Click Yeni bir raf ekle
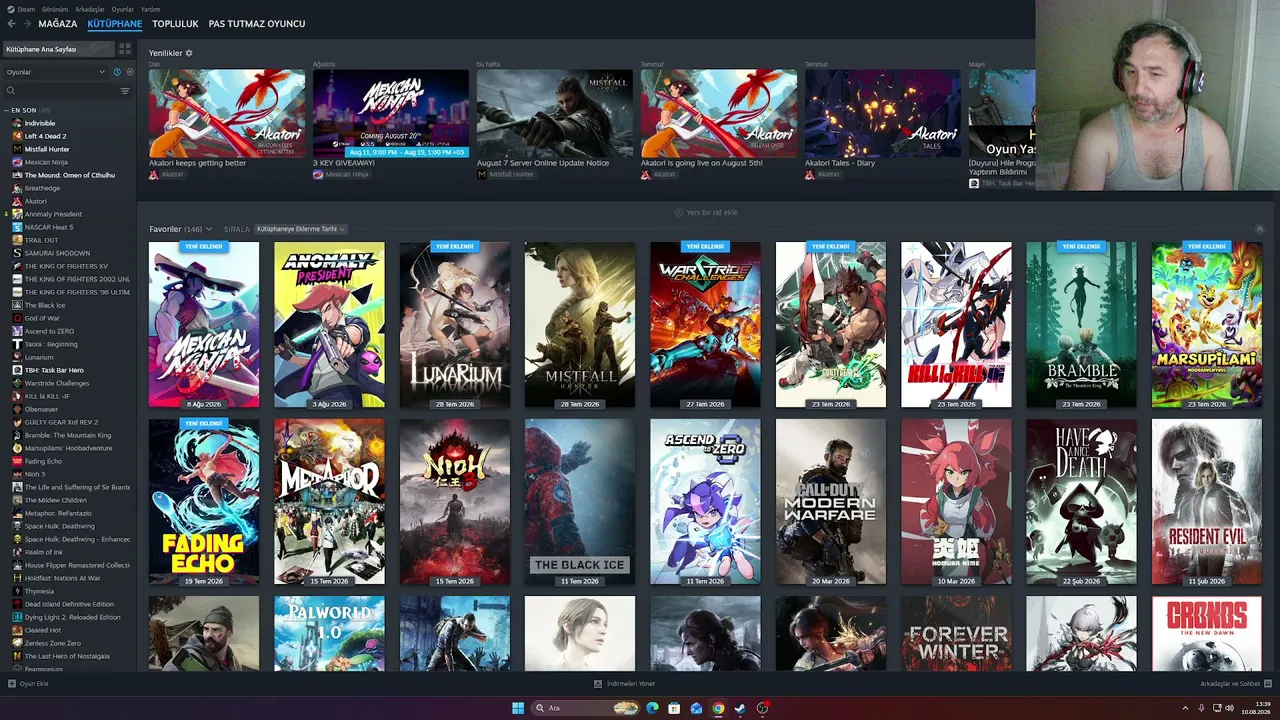This screenshot has width=1280, height=720. click(x=705, y=213)
